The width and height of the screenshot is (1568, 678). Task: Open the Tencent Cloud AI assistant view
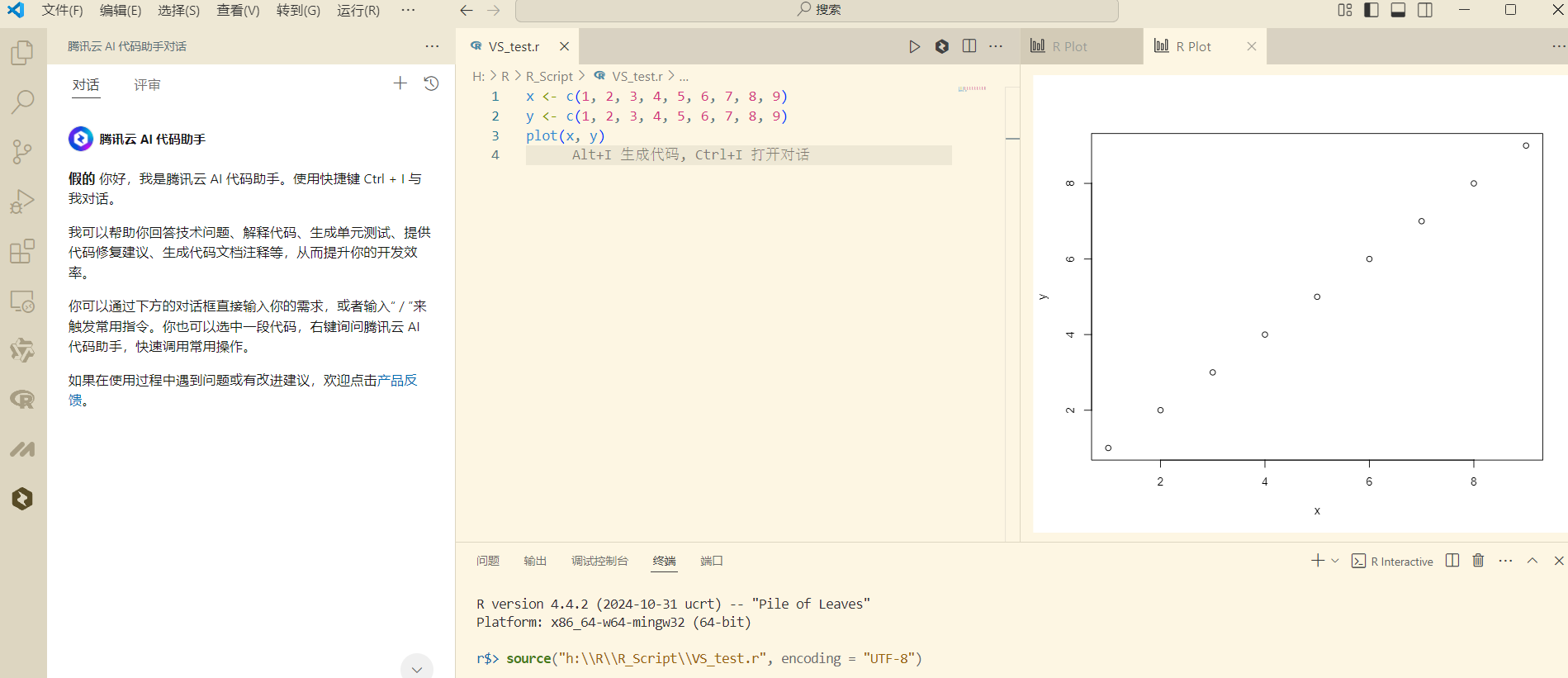point(22,499)
